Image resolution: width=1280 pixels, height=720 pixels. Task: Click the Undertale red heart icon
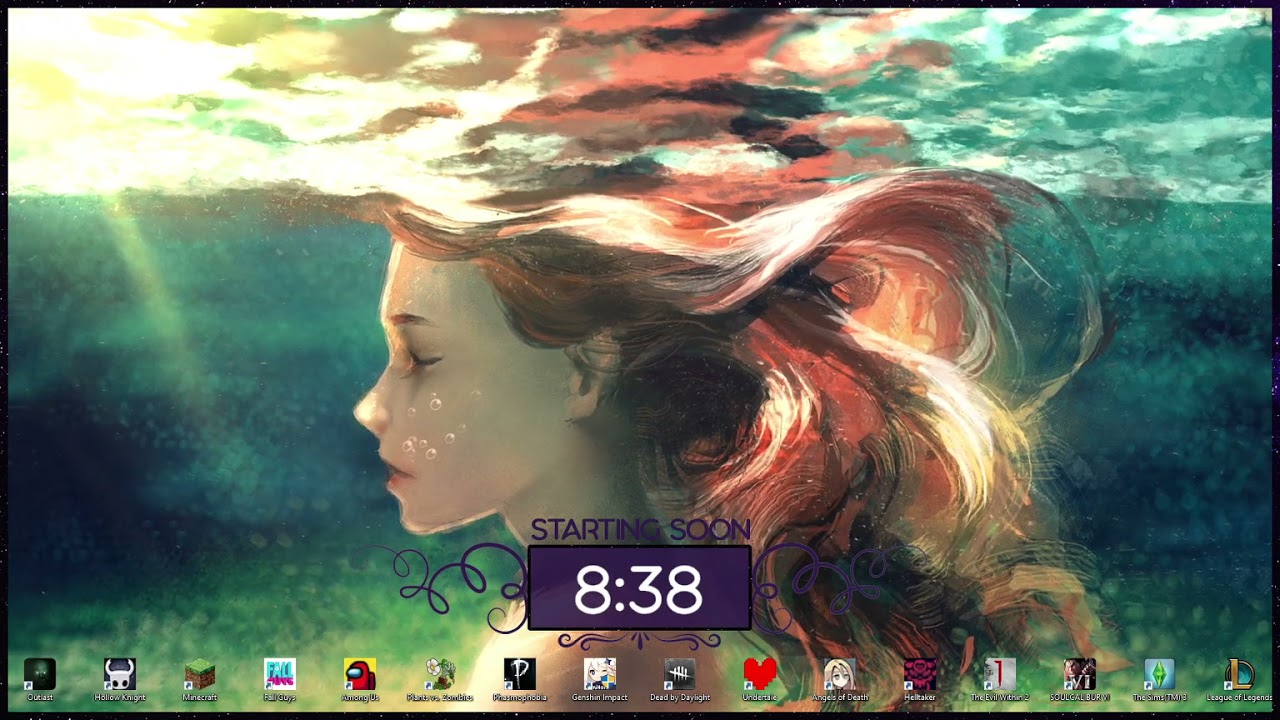coord(760,674)
